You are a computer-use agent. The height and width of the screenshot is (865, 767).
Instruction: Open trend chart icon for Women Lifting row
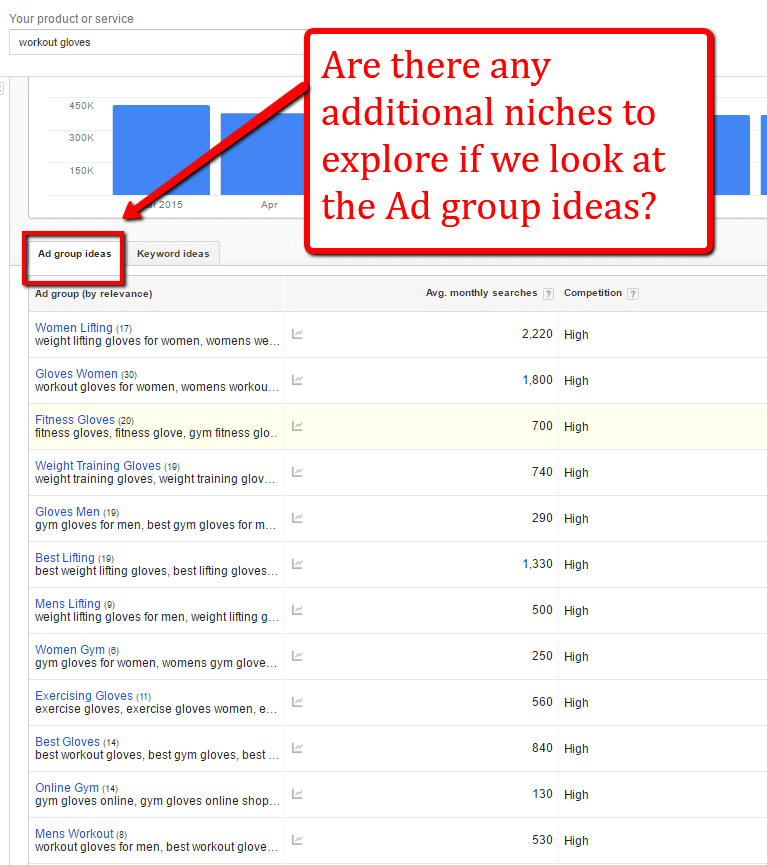[x=297, y=334]
